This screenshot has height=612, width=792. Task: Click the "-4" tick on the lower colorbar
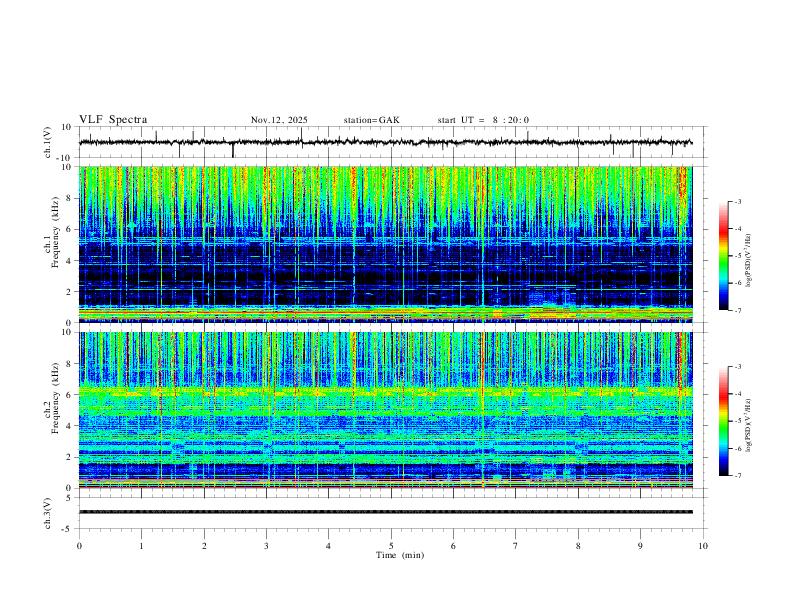[x=737, y=394]
